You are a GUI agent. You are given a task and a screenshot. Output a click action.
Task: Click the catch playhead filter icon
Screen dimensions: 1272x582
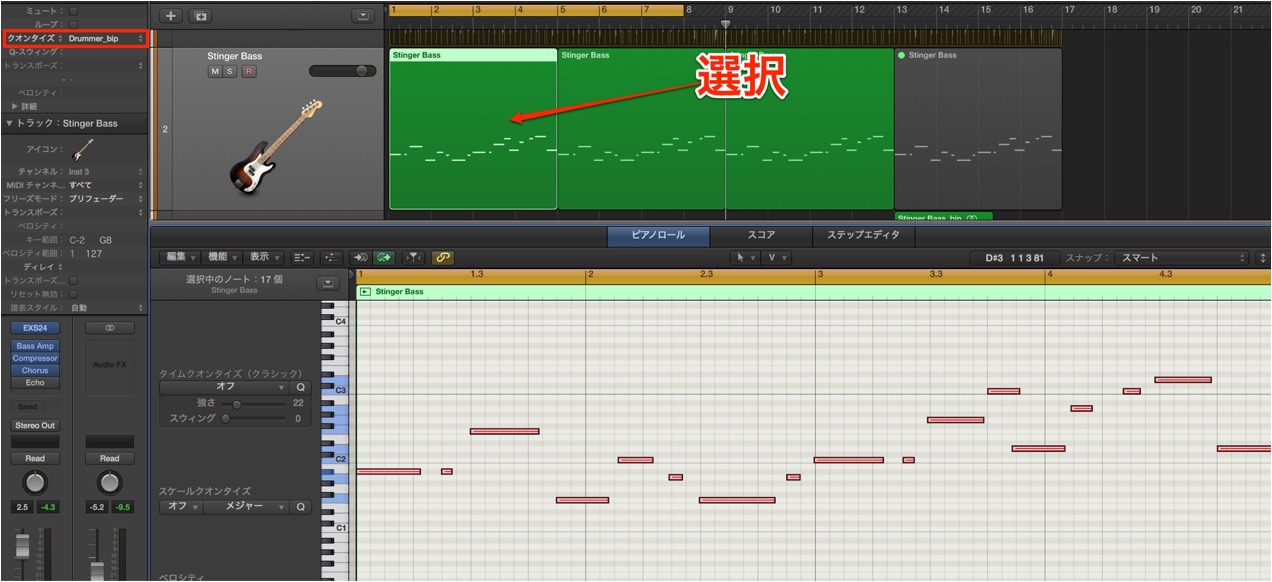tap(413, 258)
